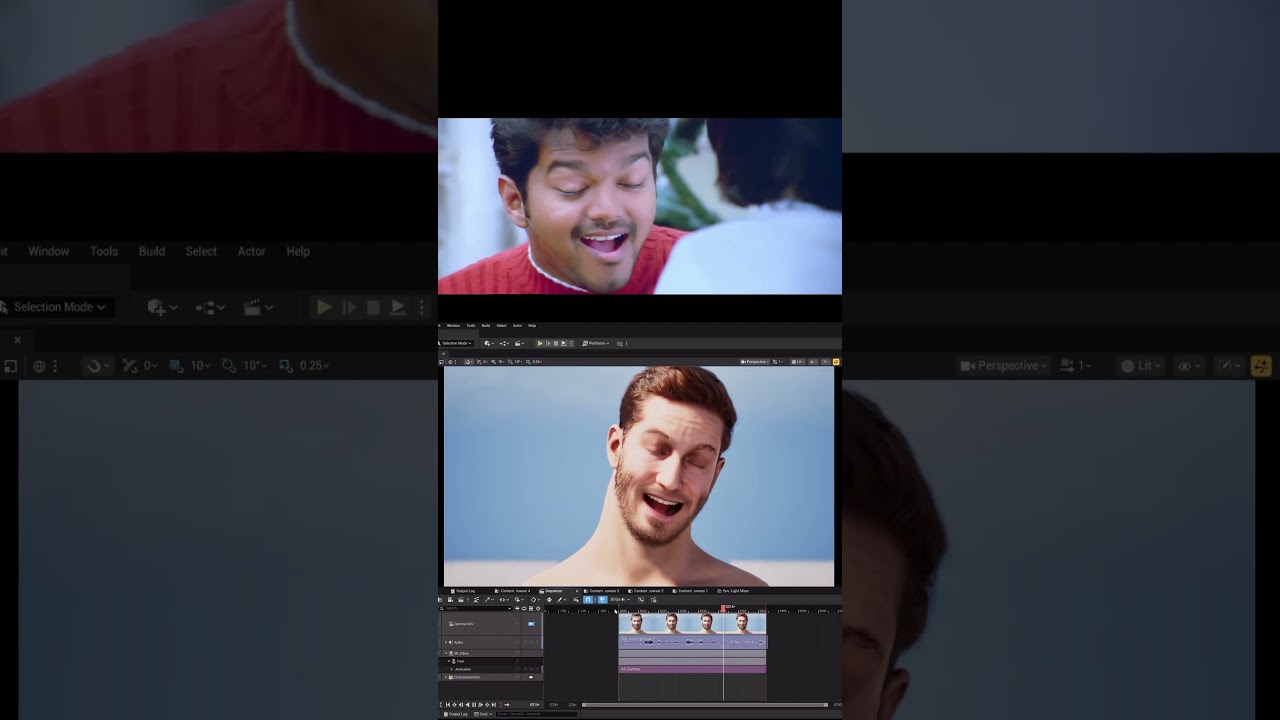Switch to the Sequencer tab
Screen dimensions: 1280x720
pyautogui.click(x=553, y=591)
